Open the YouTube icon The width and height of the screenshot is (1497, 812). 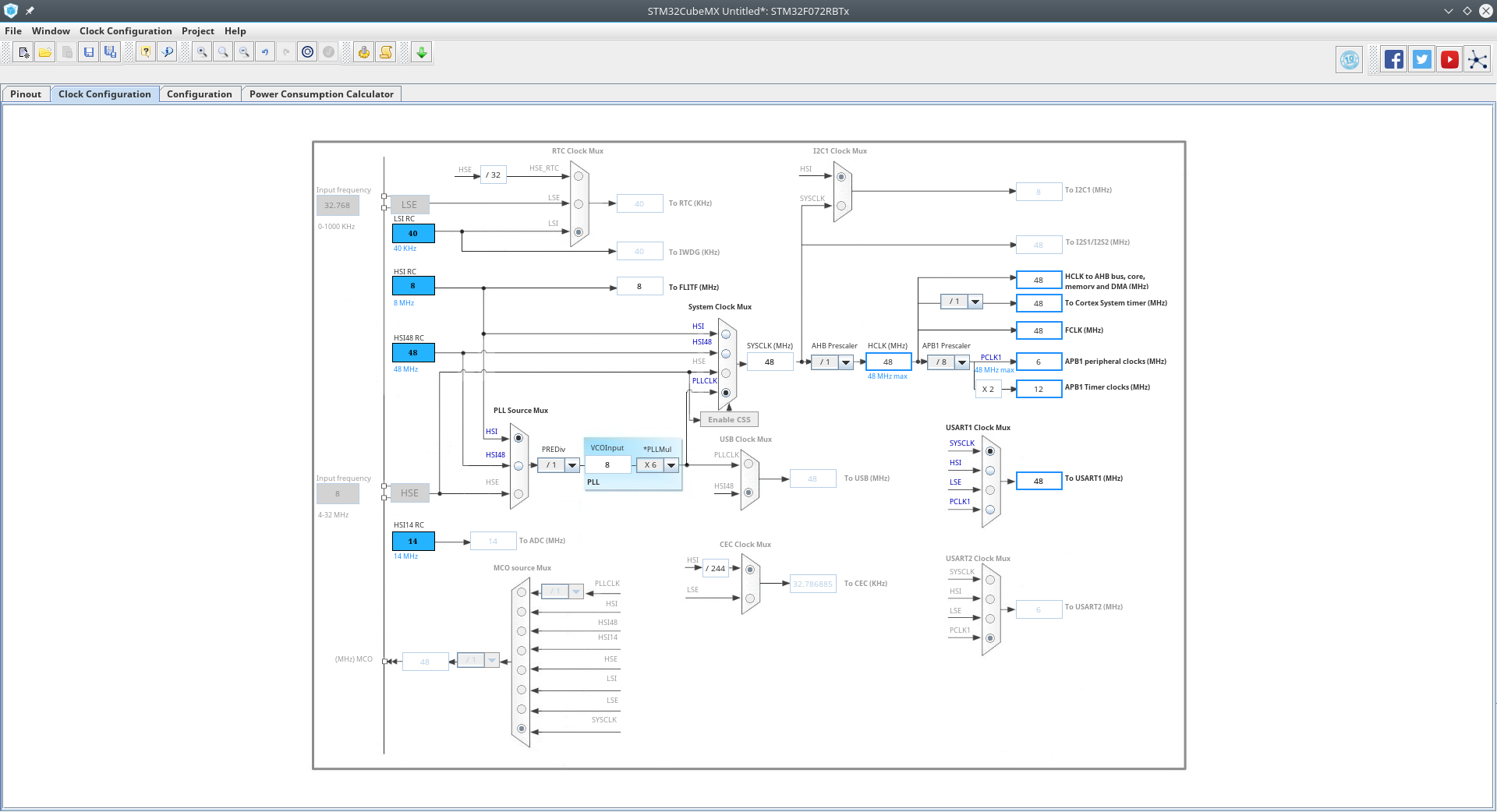click(1450, 60)
